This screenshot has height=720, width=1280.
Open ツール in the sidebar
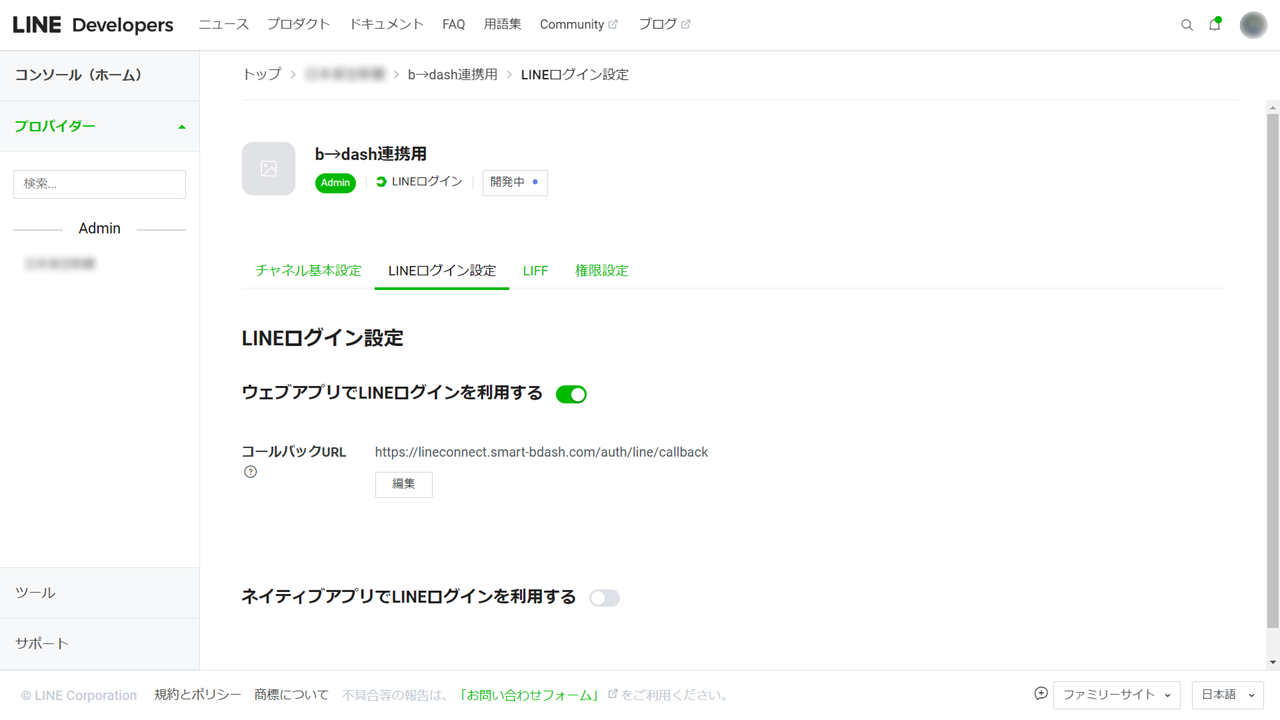pos(100,593)
